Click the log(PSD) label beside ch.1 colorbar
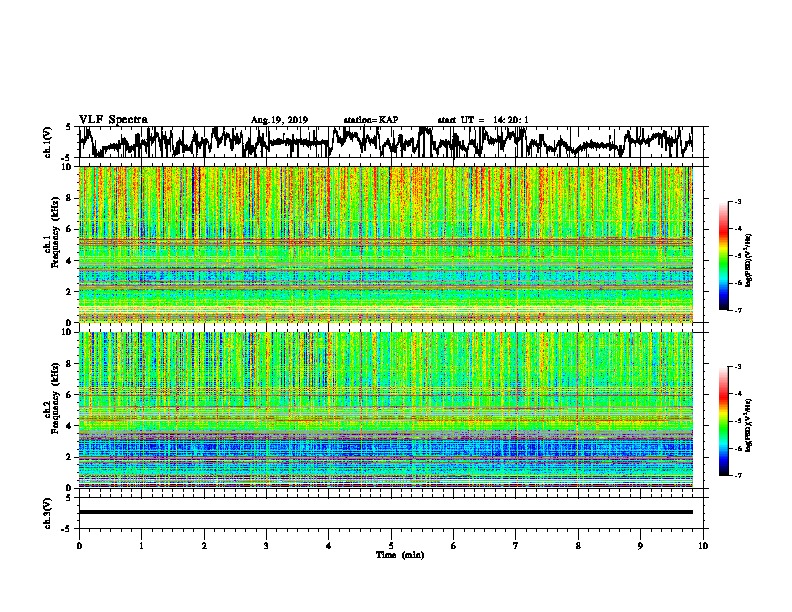This screenshot has height=612, width=792. click(x=748, y=261)
